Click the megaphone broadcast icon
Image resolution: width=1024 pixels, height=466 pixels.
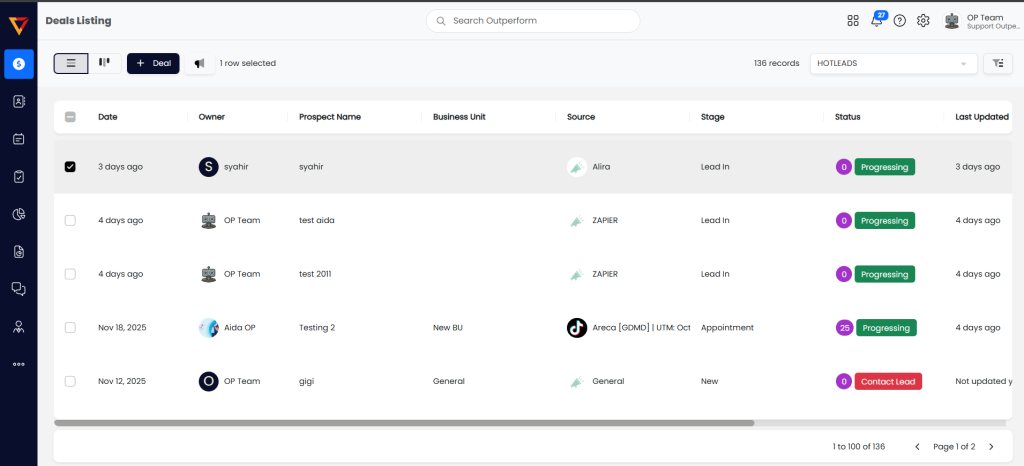(x=200, y=63)
